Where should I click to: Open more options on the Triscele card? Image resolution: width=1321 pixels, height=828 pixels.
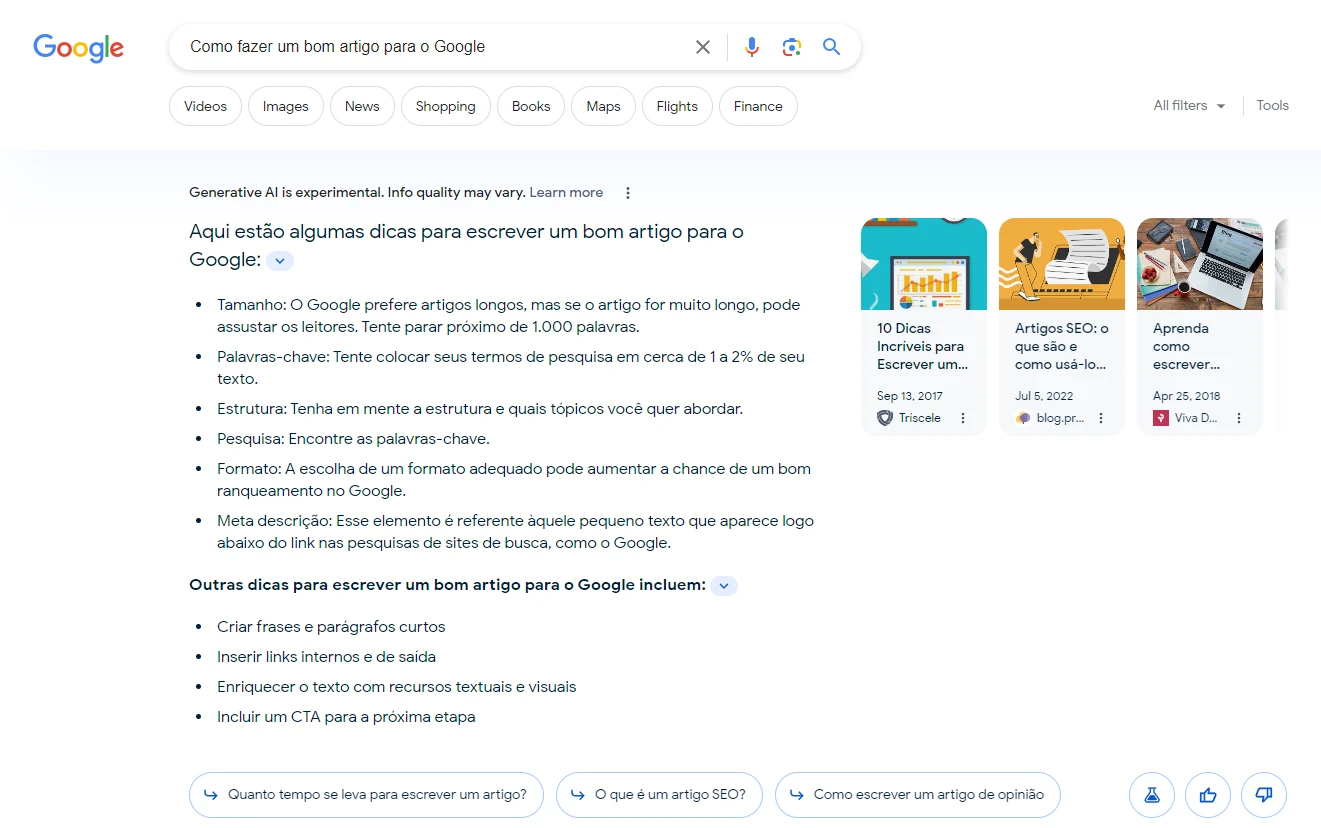(x=963, y=418)
